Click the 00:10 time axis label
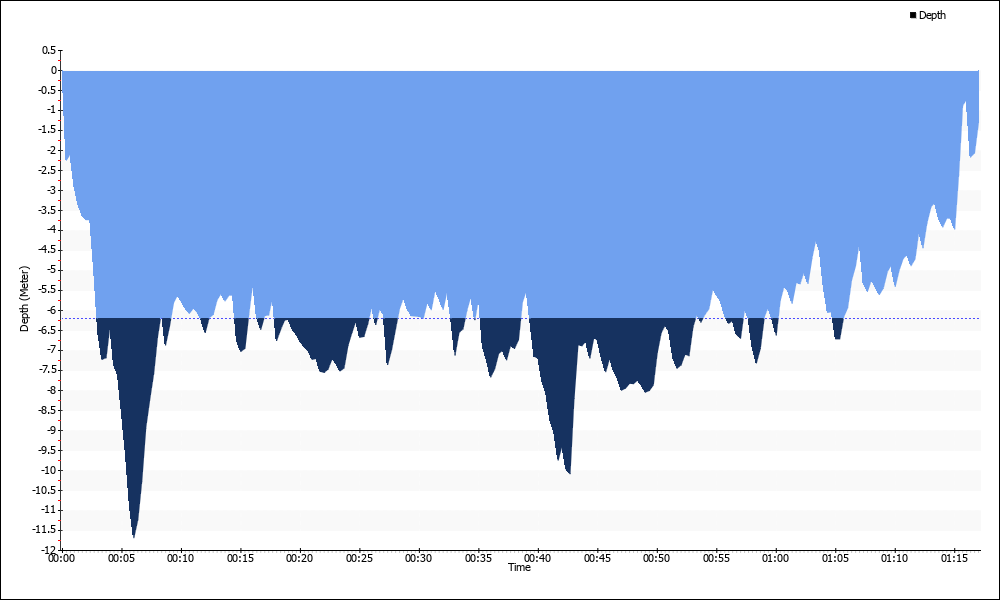This screenshot has width=1000, height=600. point(180,558)
